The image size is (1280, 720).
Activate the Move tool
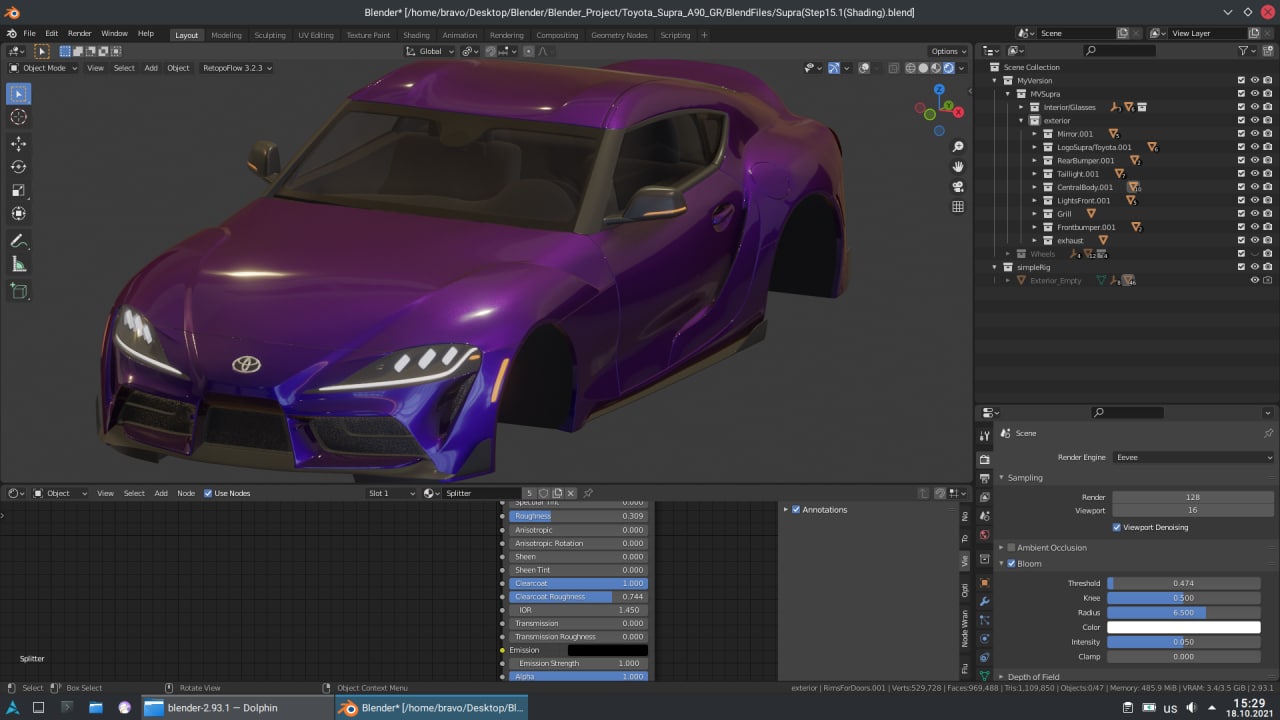coord(19,143)
